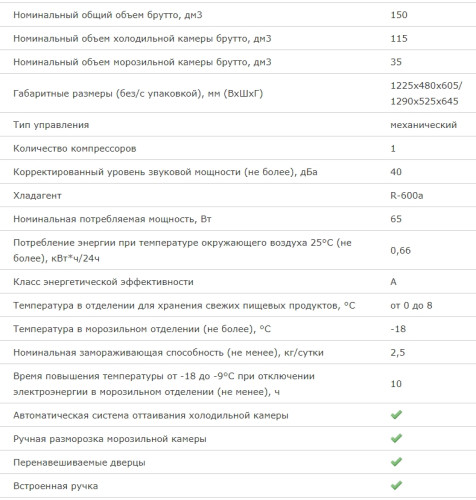Click the energy efficiency class A value

pos(393,282)
